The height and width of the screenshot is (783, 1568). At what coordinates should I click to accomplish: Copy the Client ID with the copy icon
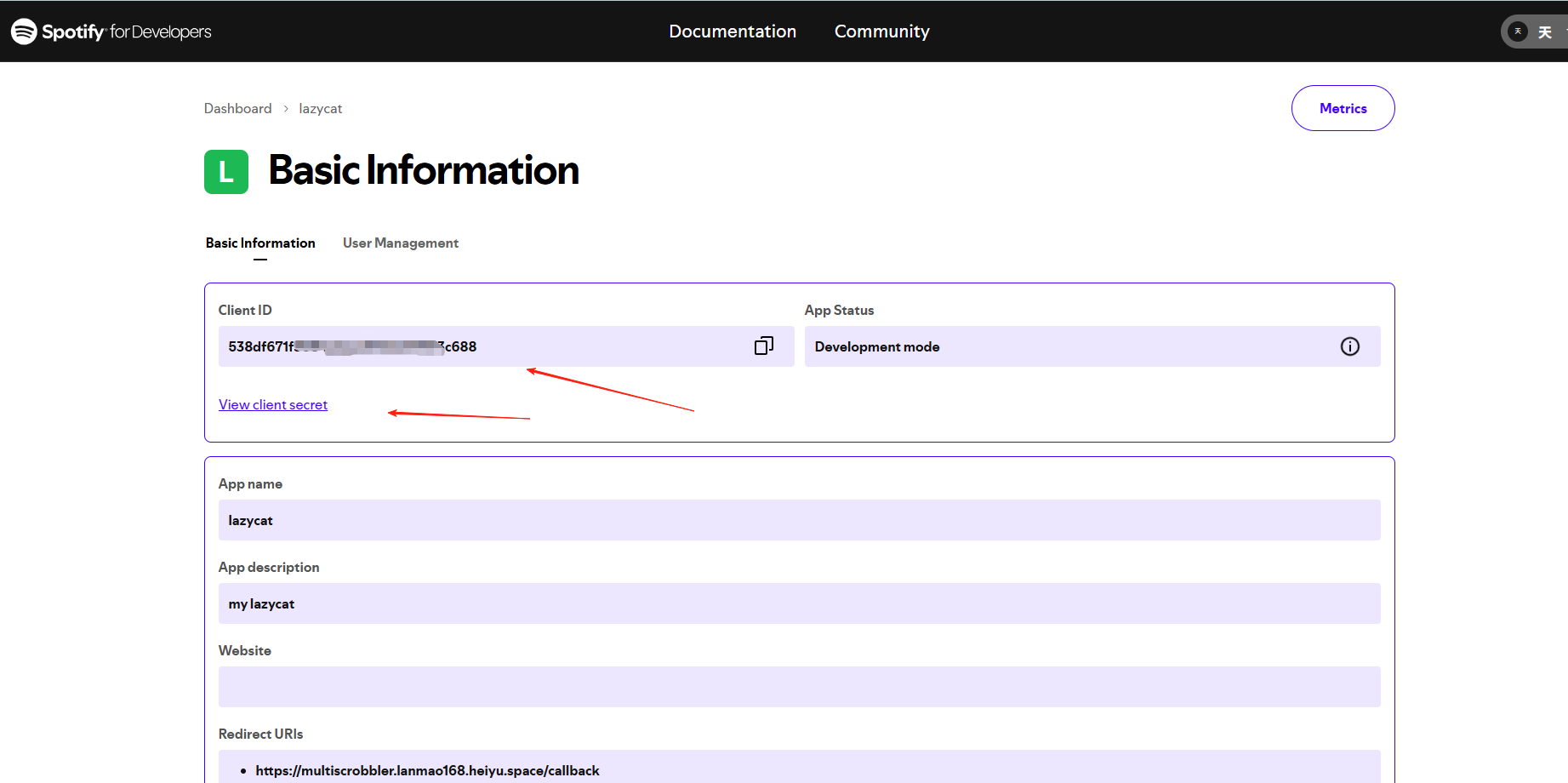point(764,346)
